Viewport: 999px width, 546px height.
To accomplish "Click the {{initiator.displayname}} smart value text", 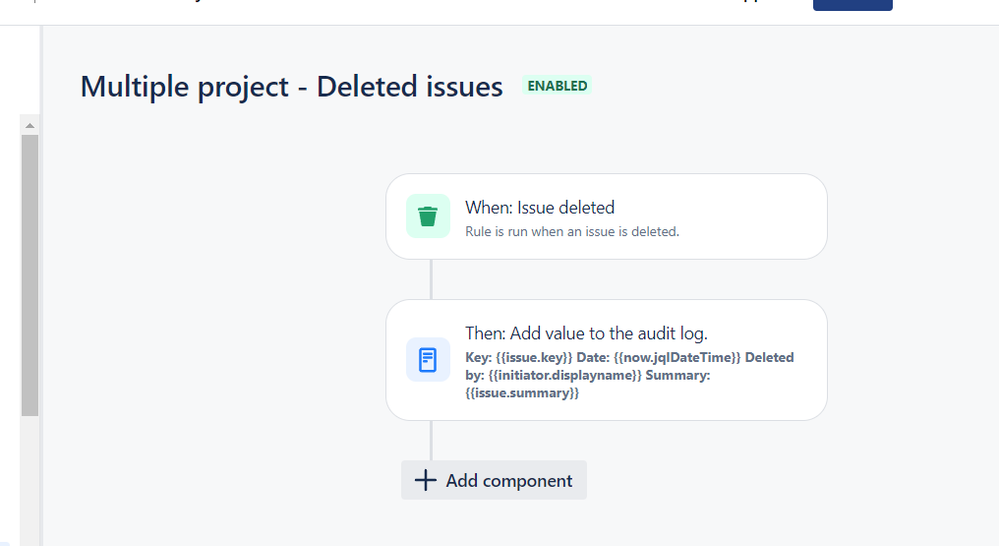I will (565, 375).
